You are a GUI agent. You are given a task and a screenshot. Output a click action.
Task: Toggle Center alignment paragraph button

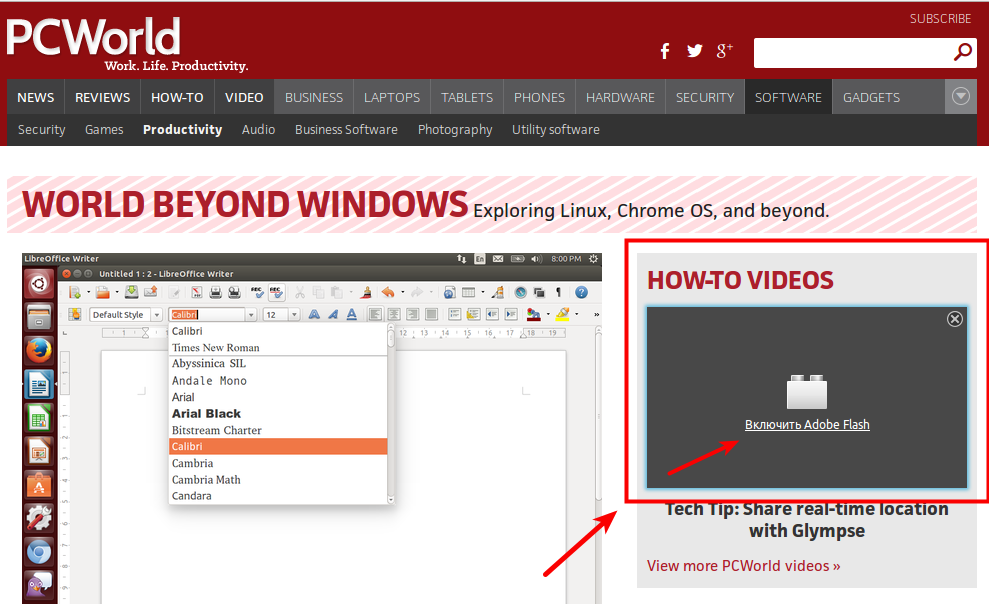point(394,314)
